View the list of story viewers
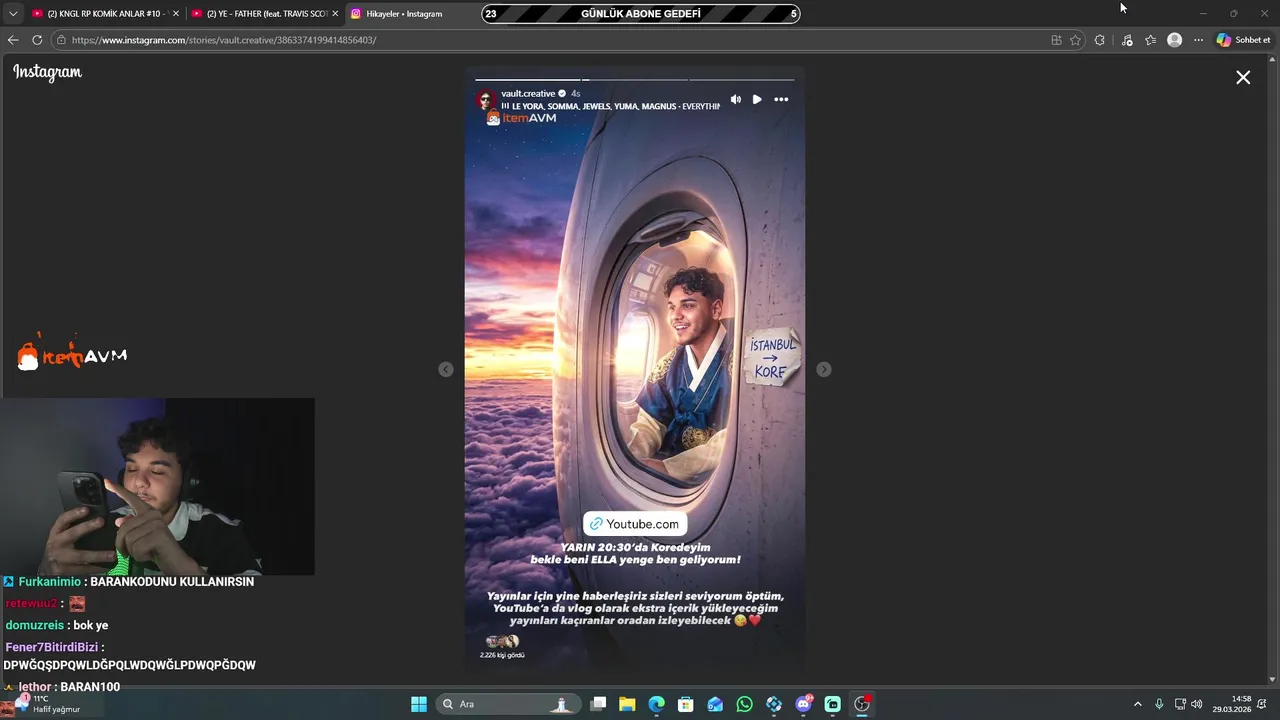Image resolution: width=1280 pixels, height=720 pixels. point(502,646)
